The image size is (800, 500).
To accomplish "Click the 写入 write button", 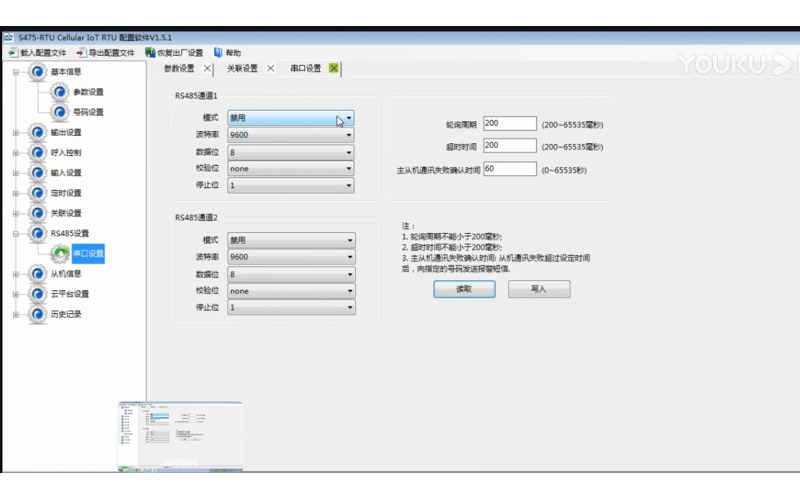I will (539, 289).
